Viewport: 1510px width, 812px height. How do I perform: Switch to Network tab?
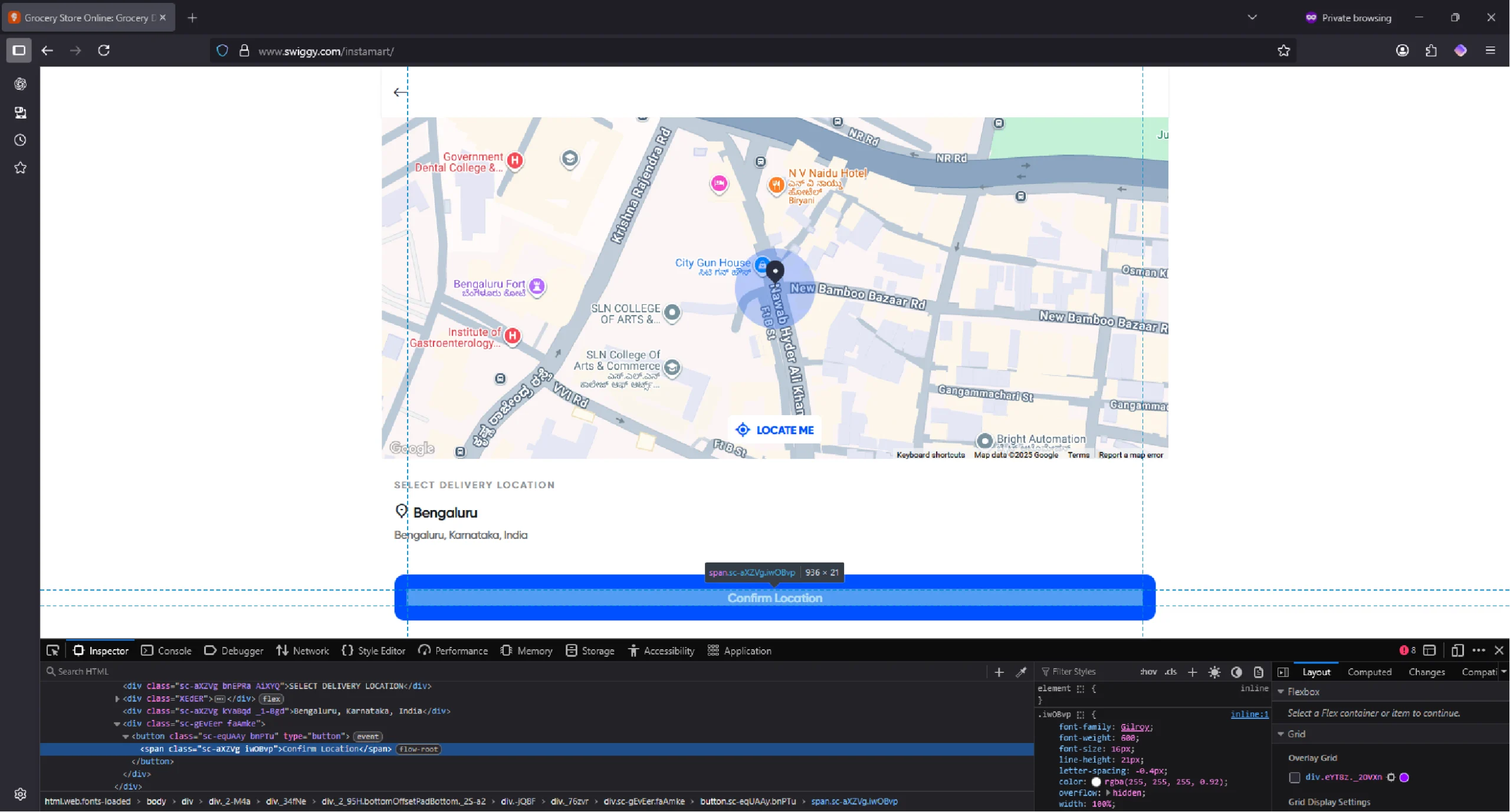[303, 651]
